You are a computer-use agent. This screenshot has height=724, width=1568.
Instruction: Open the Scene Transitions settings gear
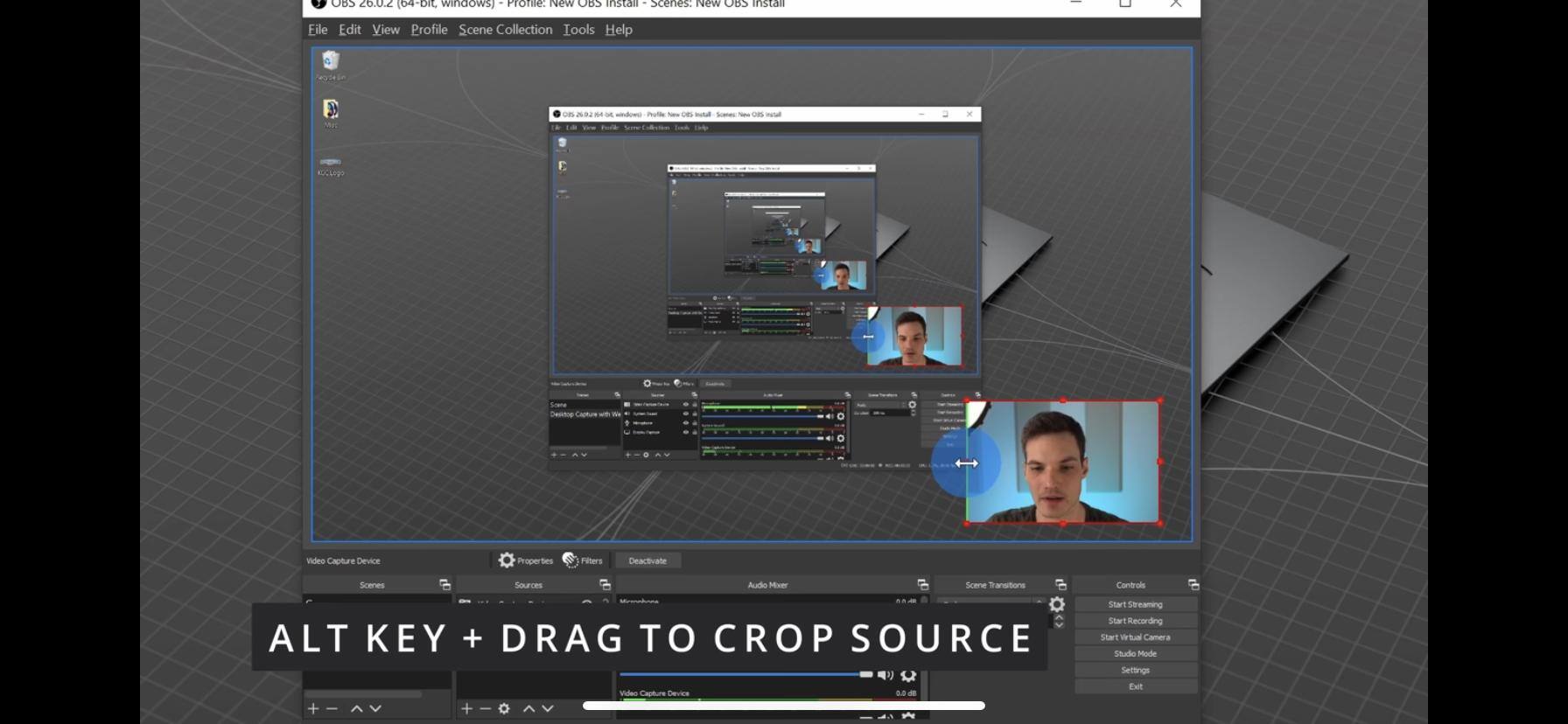[x=1057, y=604]
